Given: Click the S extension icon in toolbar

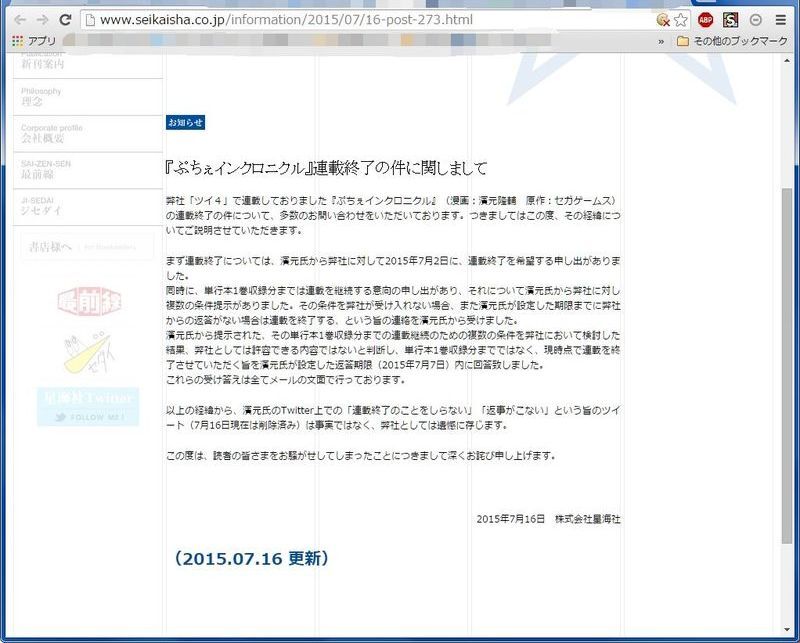Looking at the screenshot, I should point(731,20).
